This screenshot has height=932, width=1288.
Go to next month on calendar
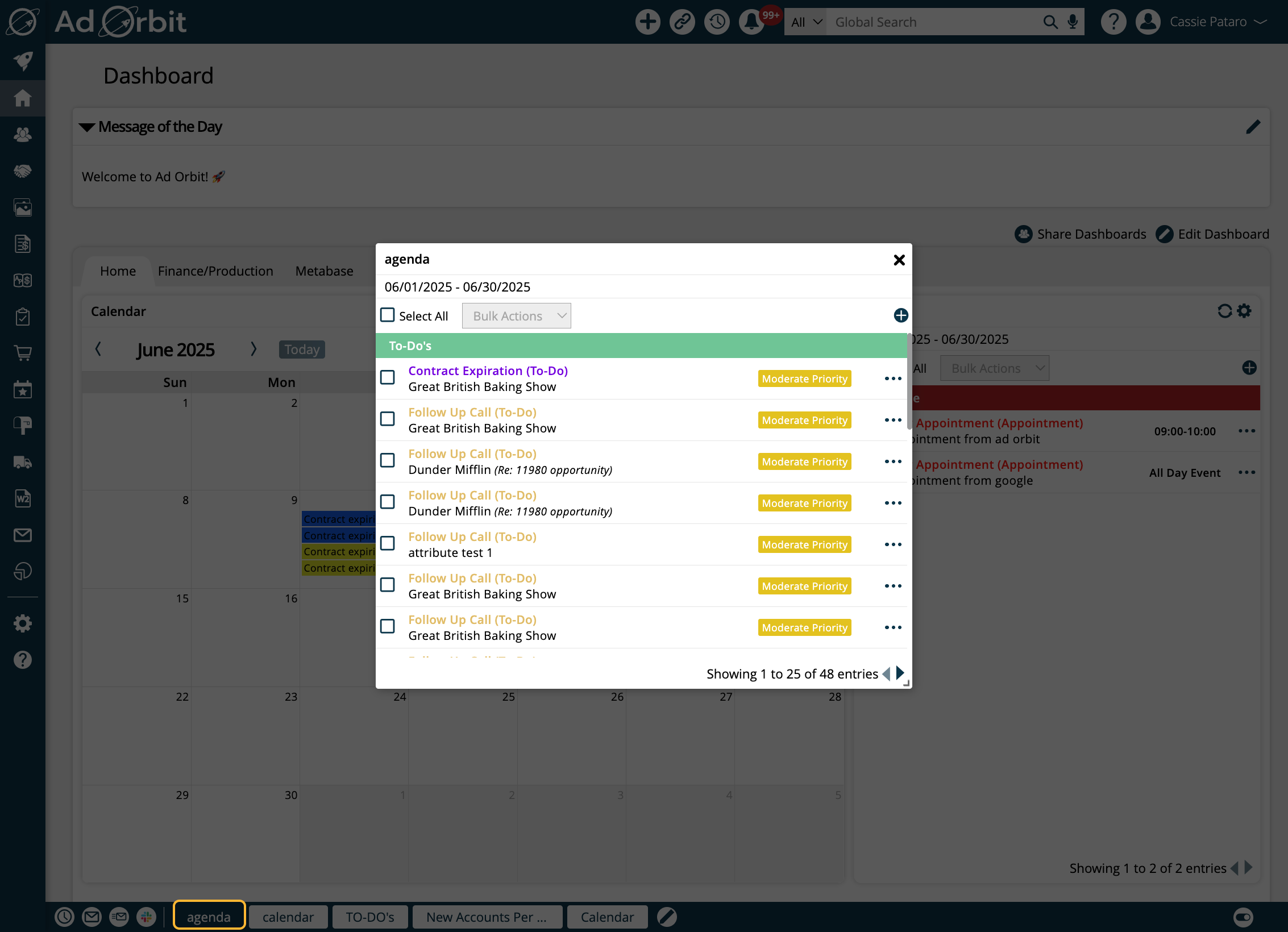tap(254, 349)
